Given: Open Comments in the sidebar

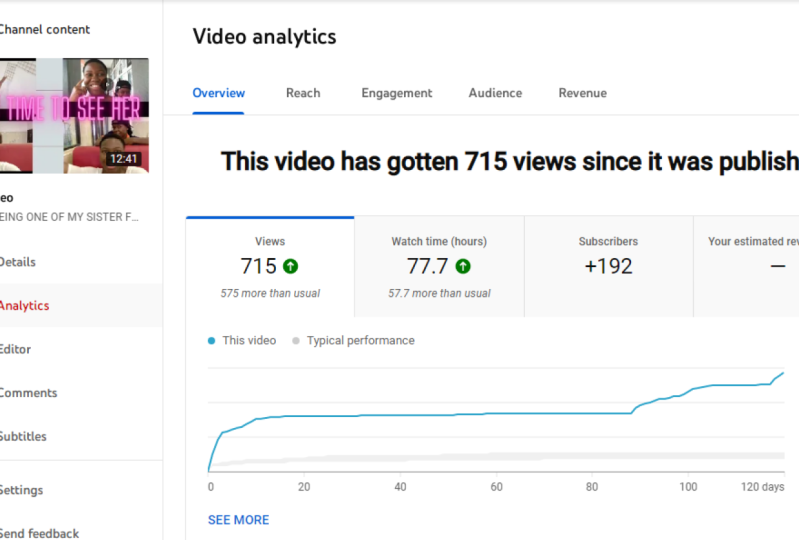Looking at the screenshot, I should coord(29,393).
